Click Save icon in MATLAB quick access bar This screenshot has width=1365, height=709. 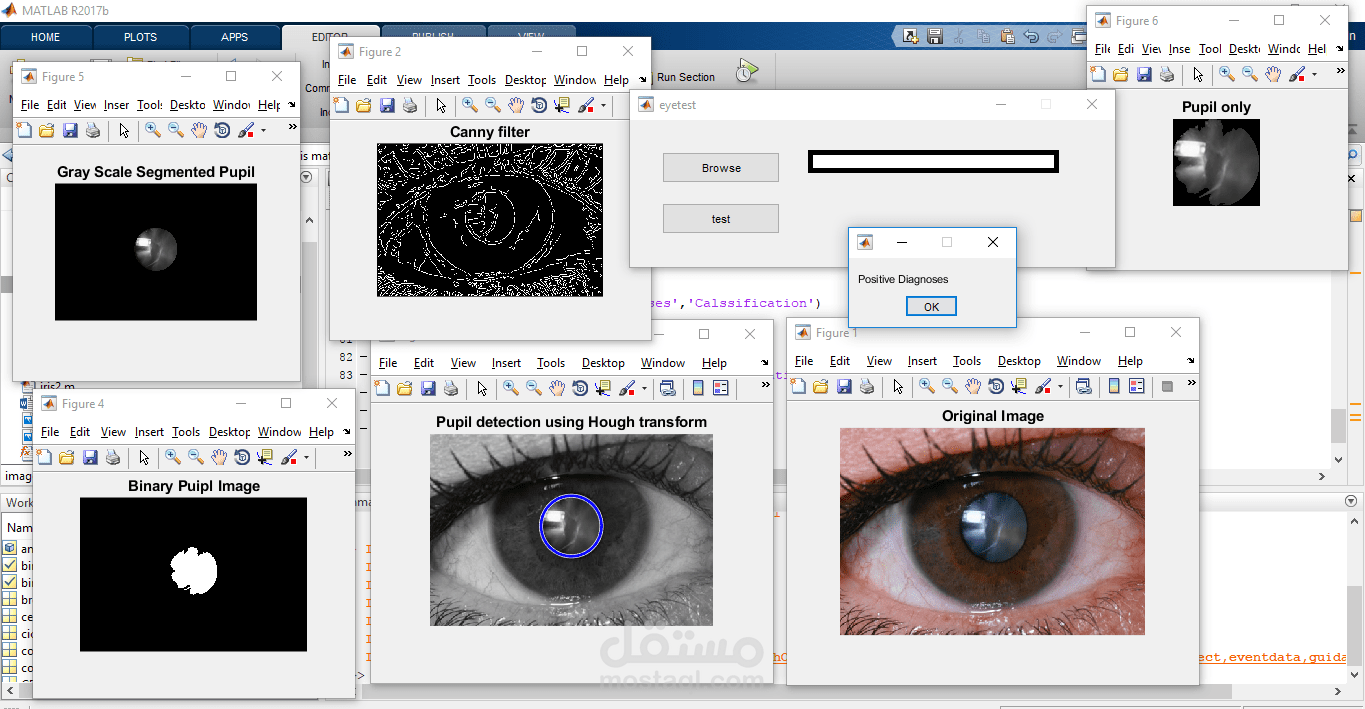pos(935,36)
